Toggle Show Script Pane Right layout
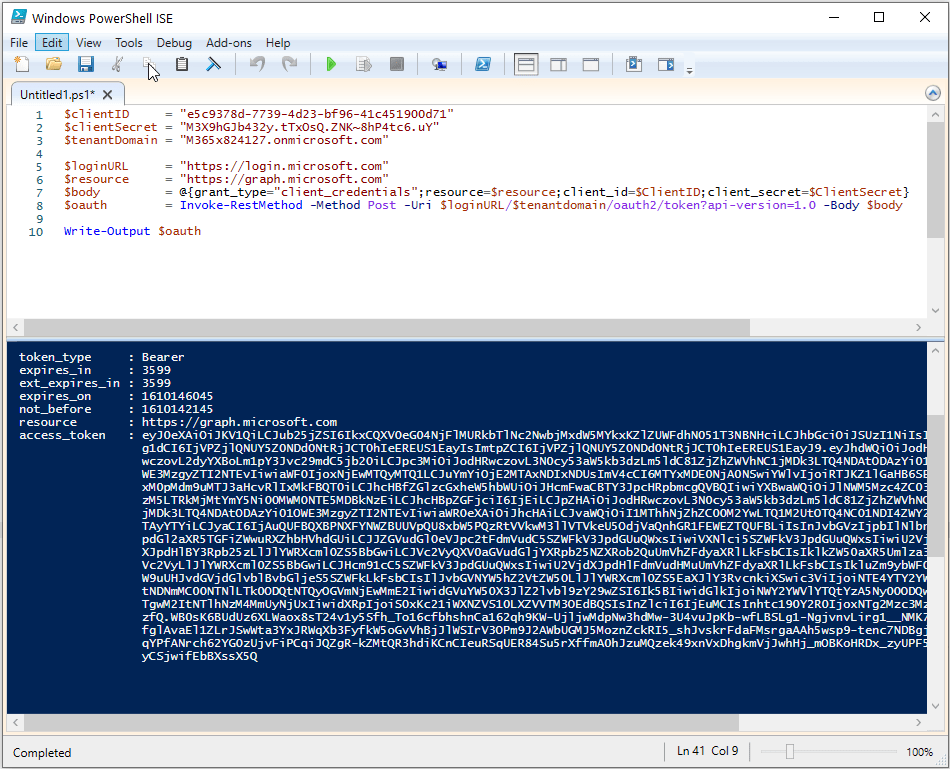 tap(558, 63)
